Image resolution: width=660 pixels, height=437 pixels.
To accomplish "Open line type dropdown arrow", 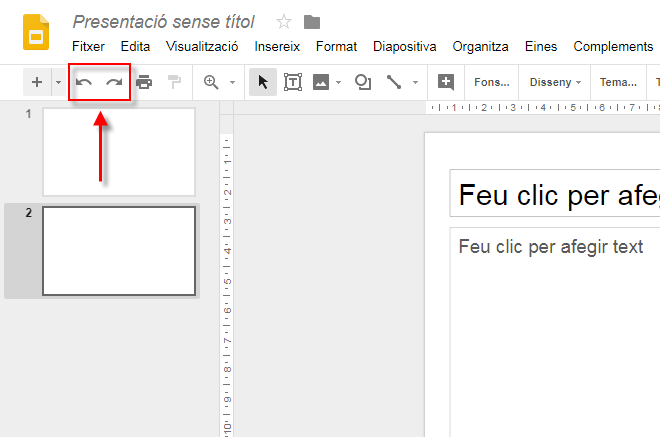I will coord(415,82).
